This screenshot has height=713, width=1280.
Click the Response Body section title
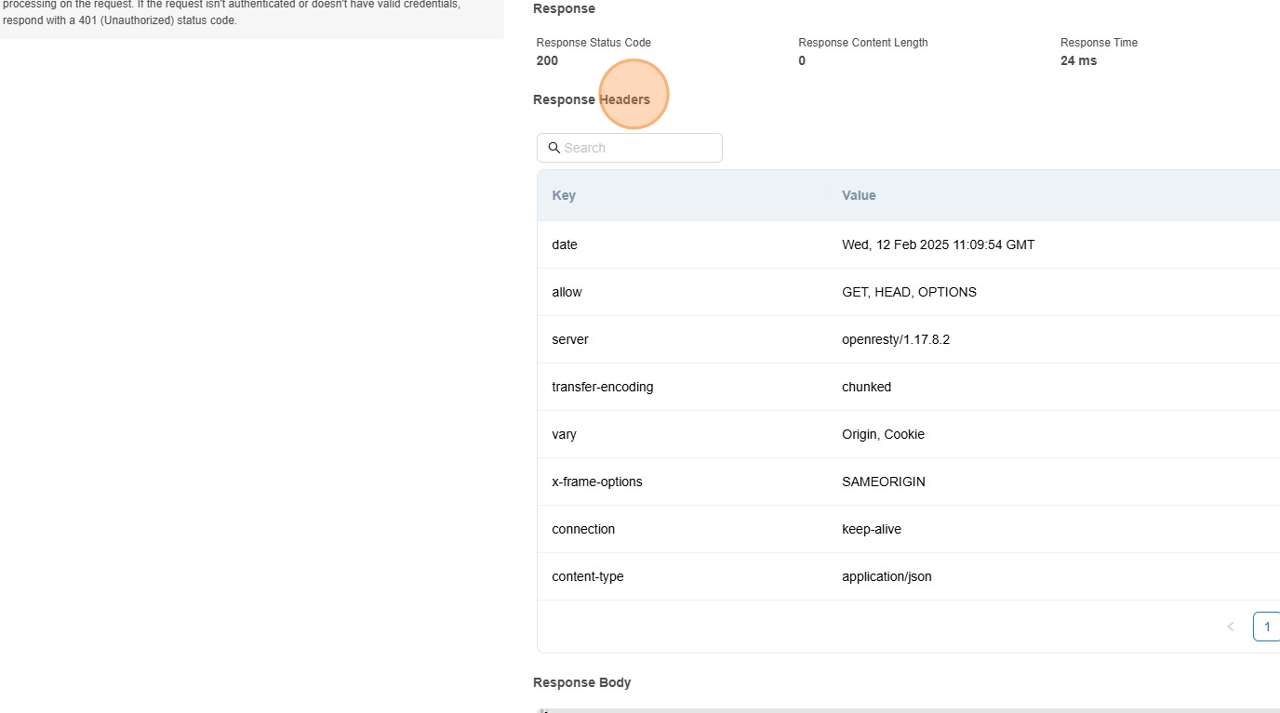[582, 683]
